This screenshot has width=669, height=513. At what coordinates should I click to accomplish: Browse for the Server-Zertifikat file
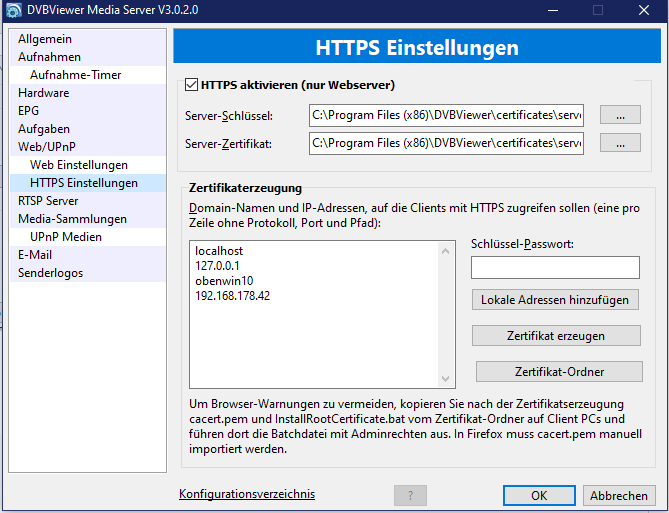click(x=620, y=143)
